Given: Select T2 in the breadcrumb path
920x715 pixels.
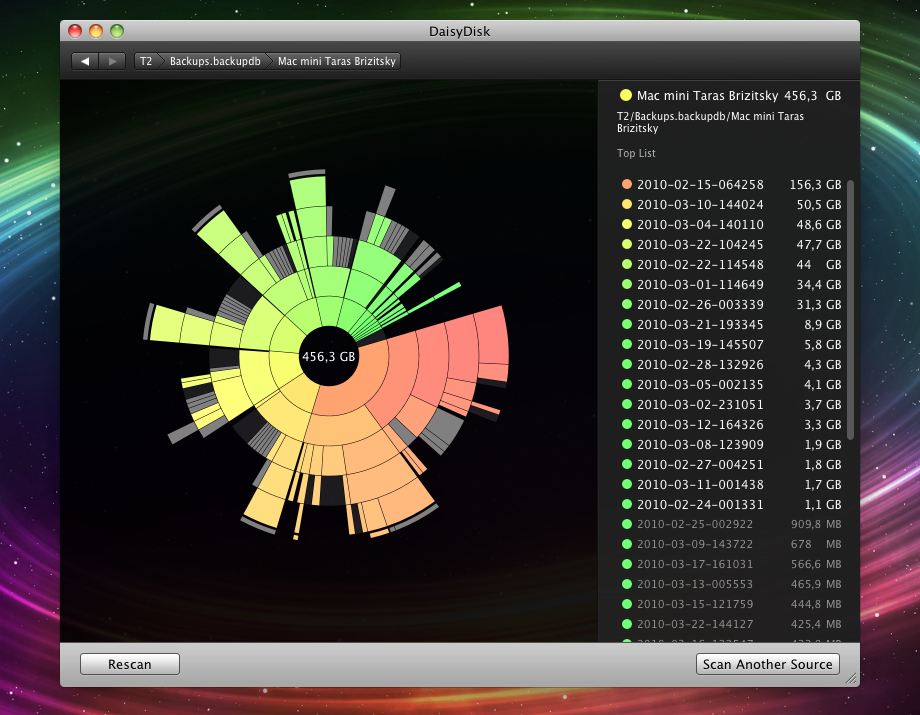Looking at the screenshot, I should (146, 61).
